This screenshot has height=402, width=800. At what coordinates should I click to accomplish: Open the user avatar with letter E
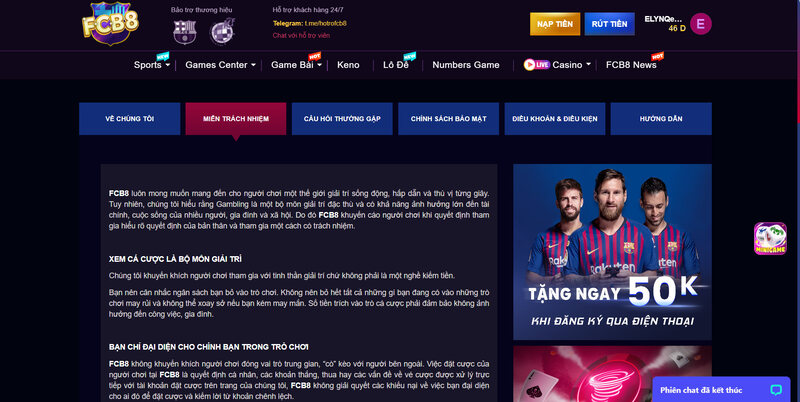pyautogui.click(x=701, y=23)
